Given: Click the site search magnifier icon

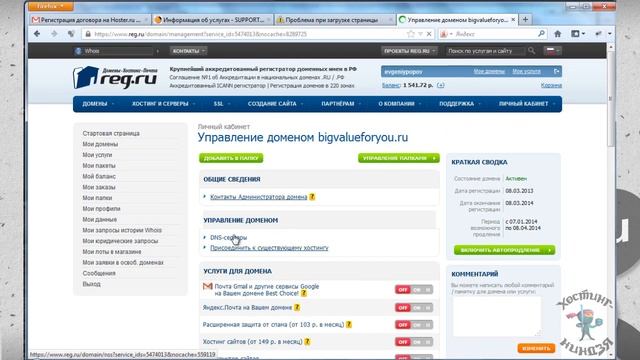Looking at the screenshot, I should click(x=531, y=51).
